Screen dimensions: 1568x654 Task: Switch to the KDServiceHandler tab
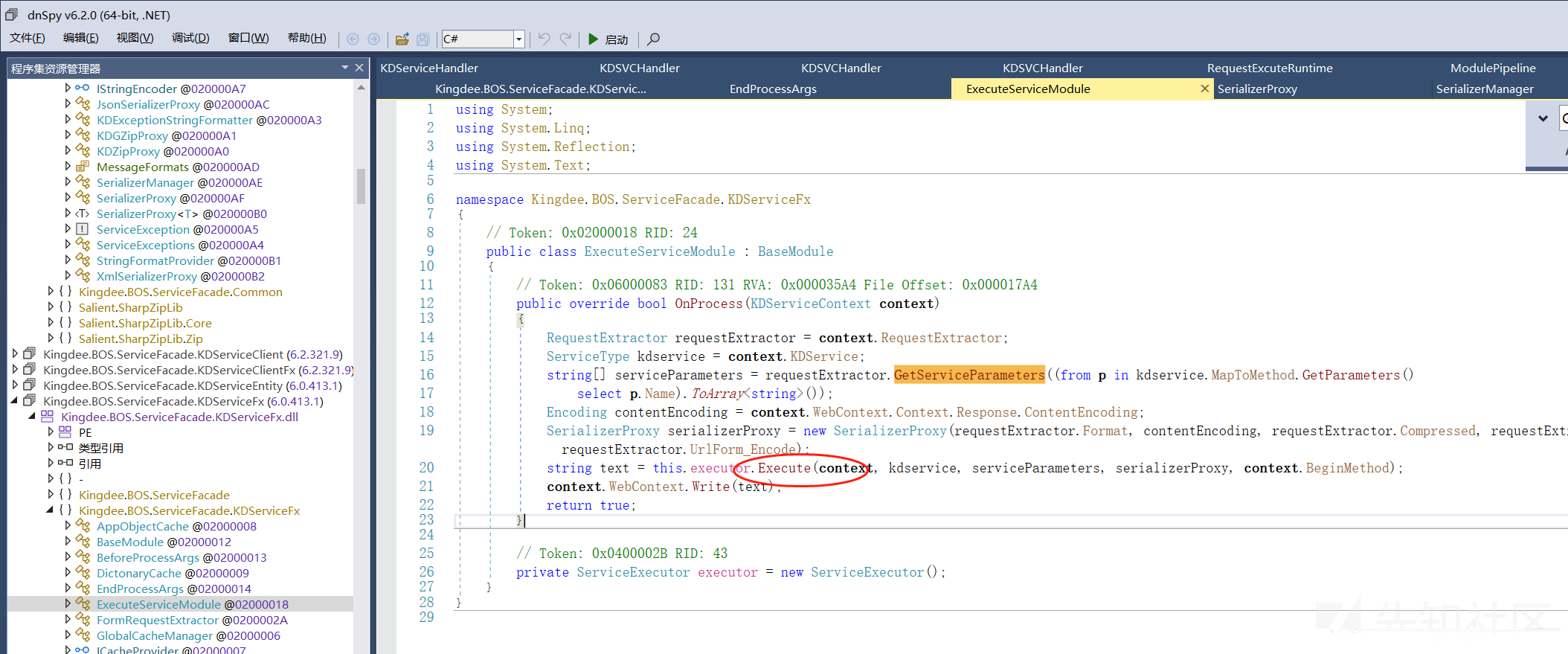tap(429, 68)
